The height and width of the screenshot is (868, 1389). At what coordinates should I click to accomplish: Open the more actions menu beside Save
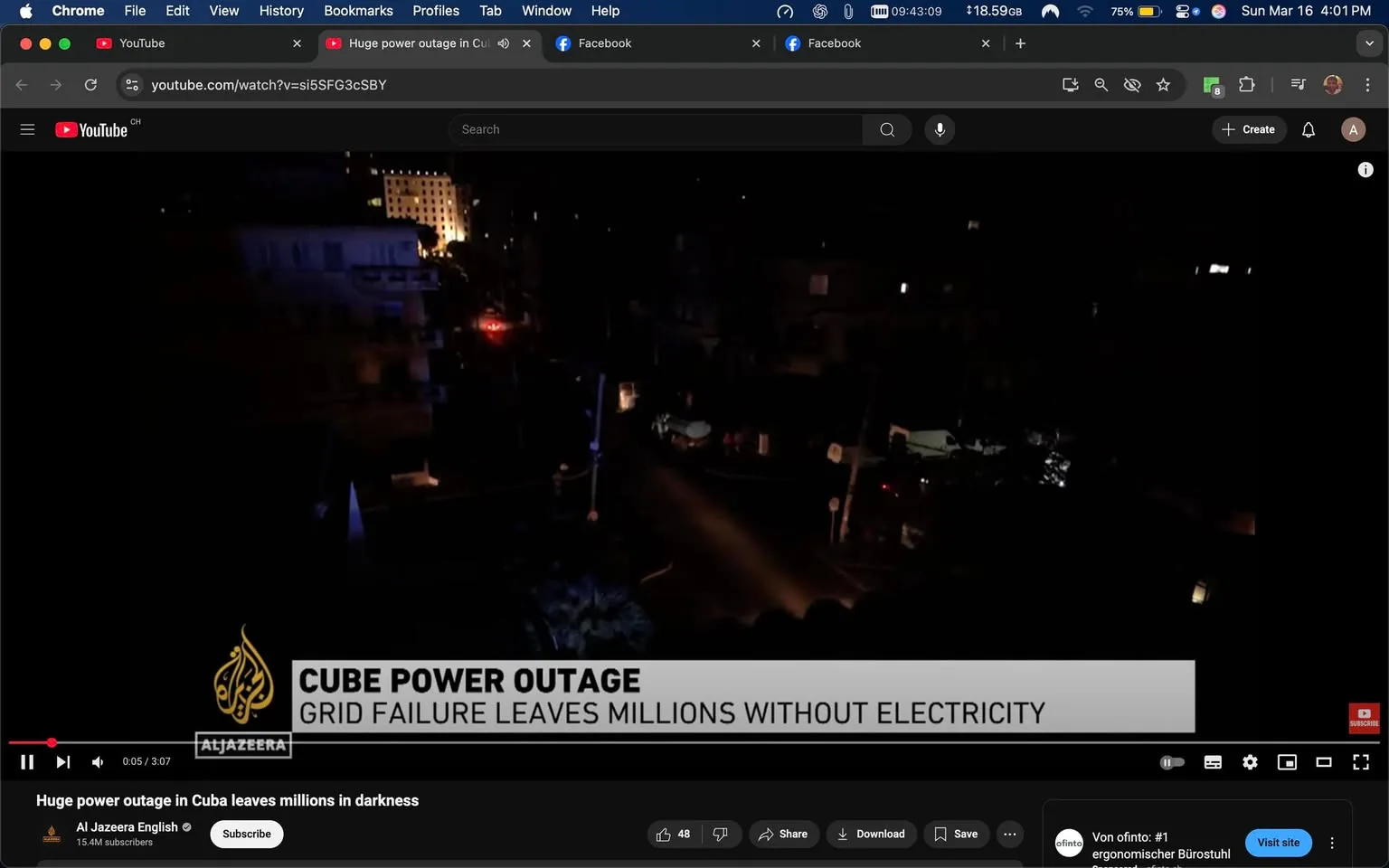[x=1009, y=834]
